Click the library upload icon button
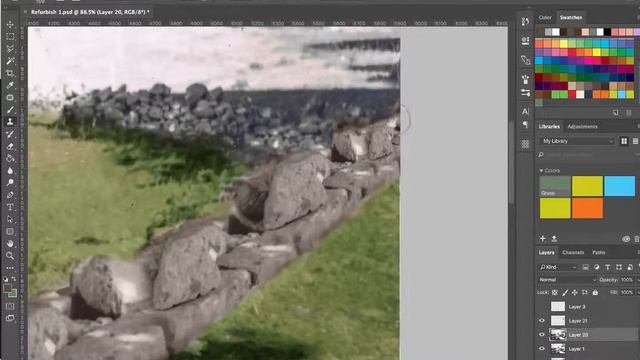Image resolution: width=640 pixels, height=360 pixels. coord(554,238)
